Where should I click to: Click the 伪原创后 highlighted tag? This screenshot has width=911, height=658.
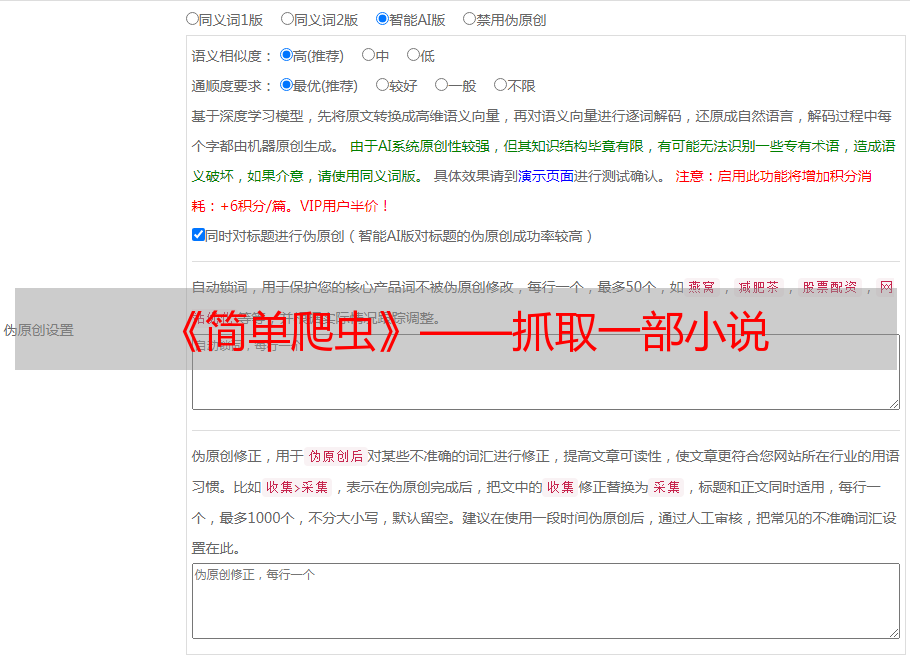[336, 456]
